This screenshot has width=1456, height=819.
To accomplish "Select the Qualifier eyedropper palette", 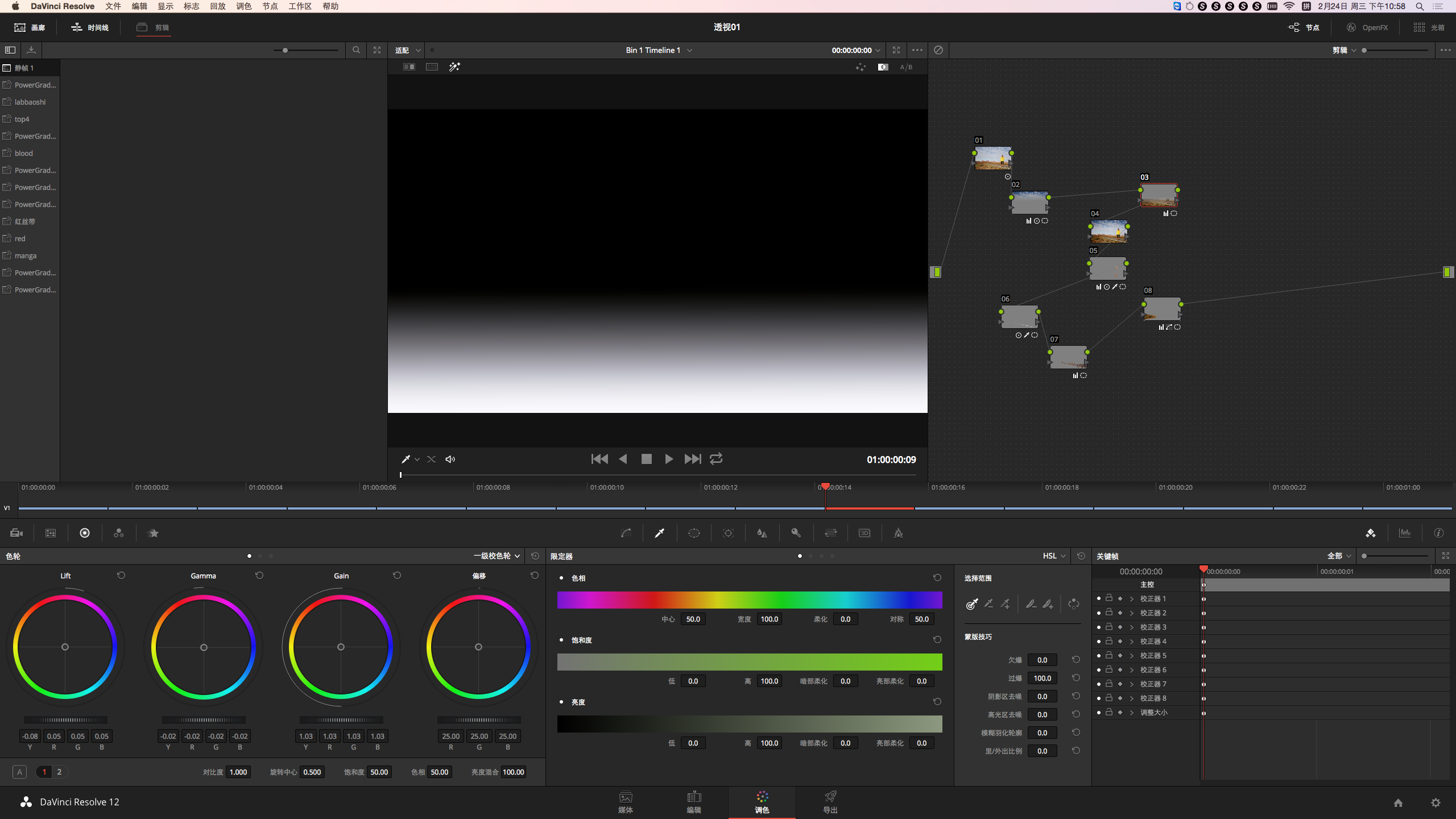I will pos(660,533).
